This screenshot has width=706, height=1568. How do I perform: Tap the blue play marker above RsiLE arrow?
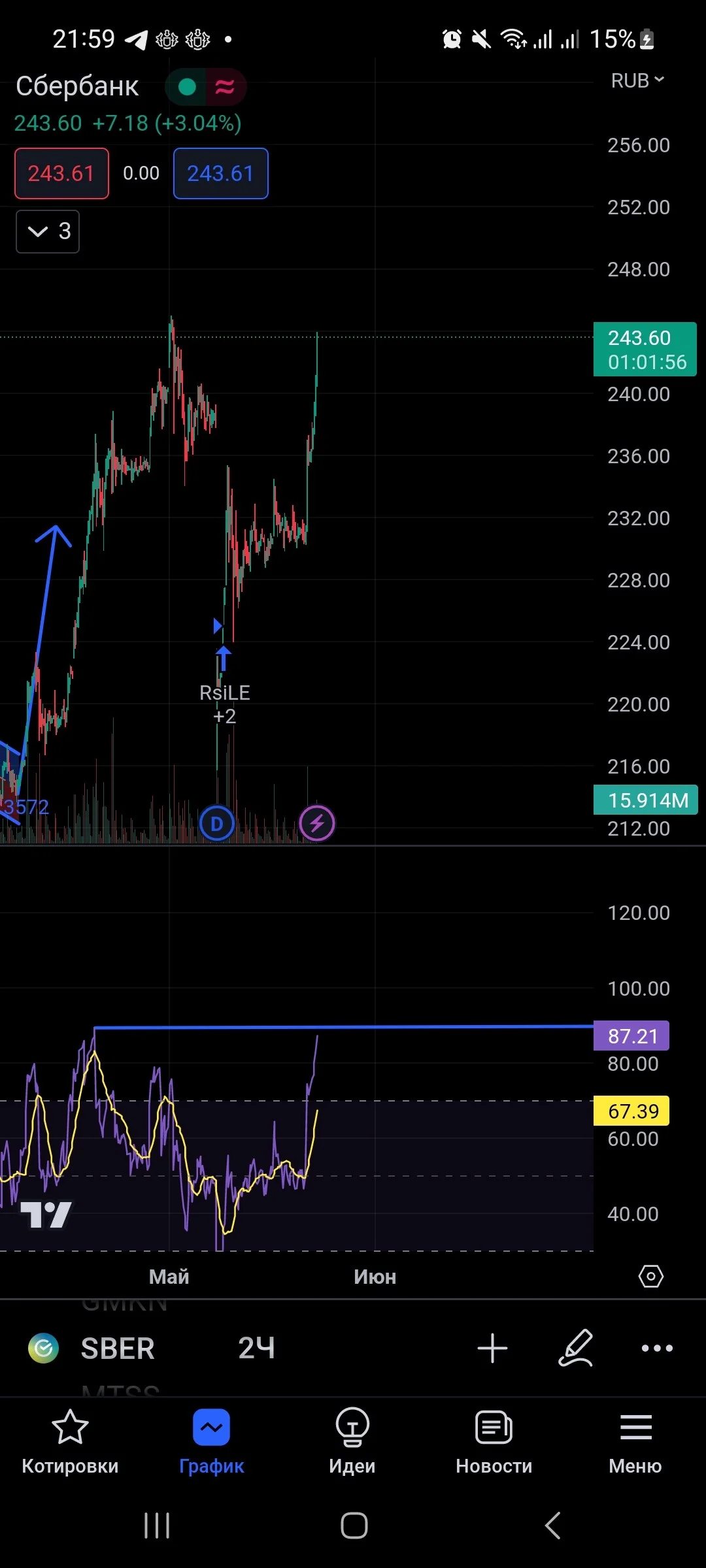coord(218,626)
